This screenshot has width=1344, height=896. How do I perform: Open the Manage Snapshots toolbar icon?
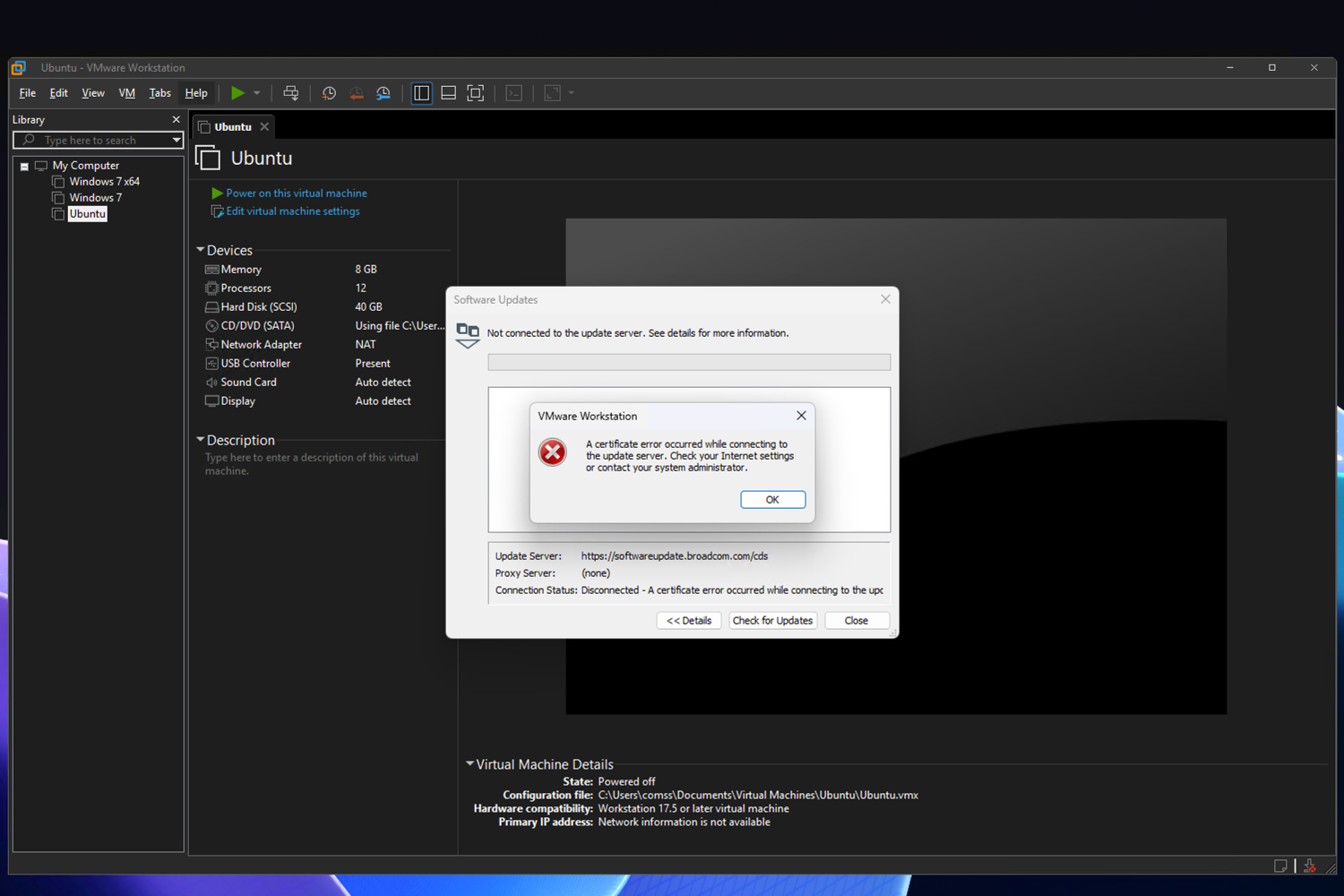[x=383, y=93]
